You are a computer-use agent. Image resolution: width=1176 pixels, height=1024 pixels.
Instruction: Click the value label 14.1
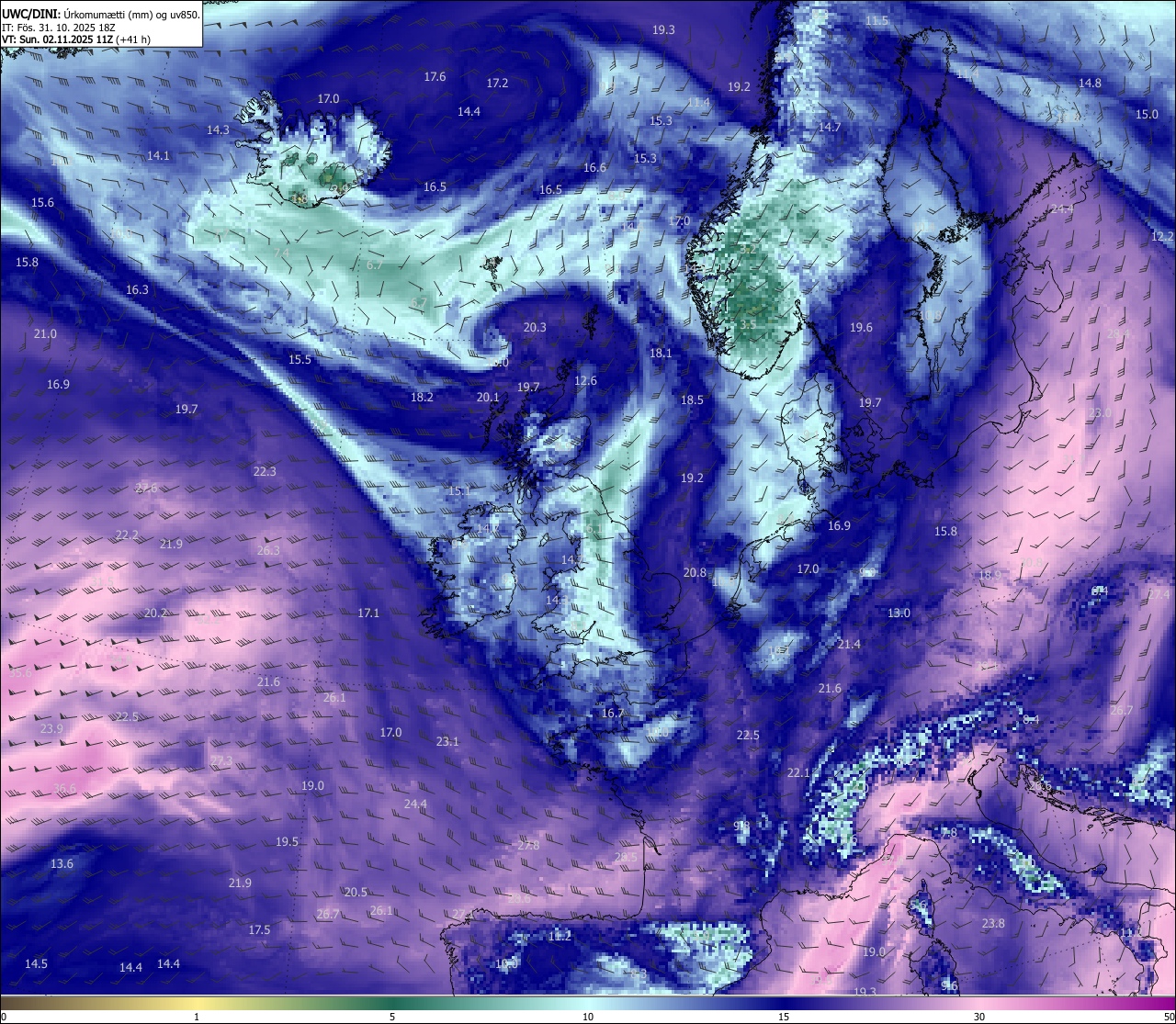point(158,155)
